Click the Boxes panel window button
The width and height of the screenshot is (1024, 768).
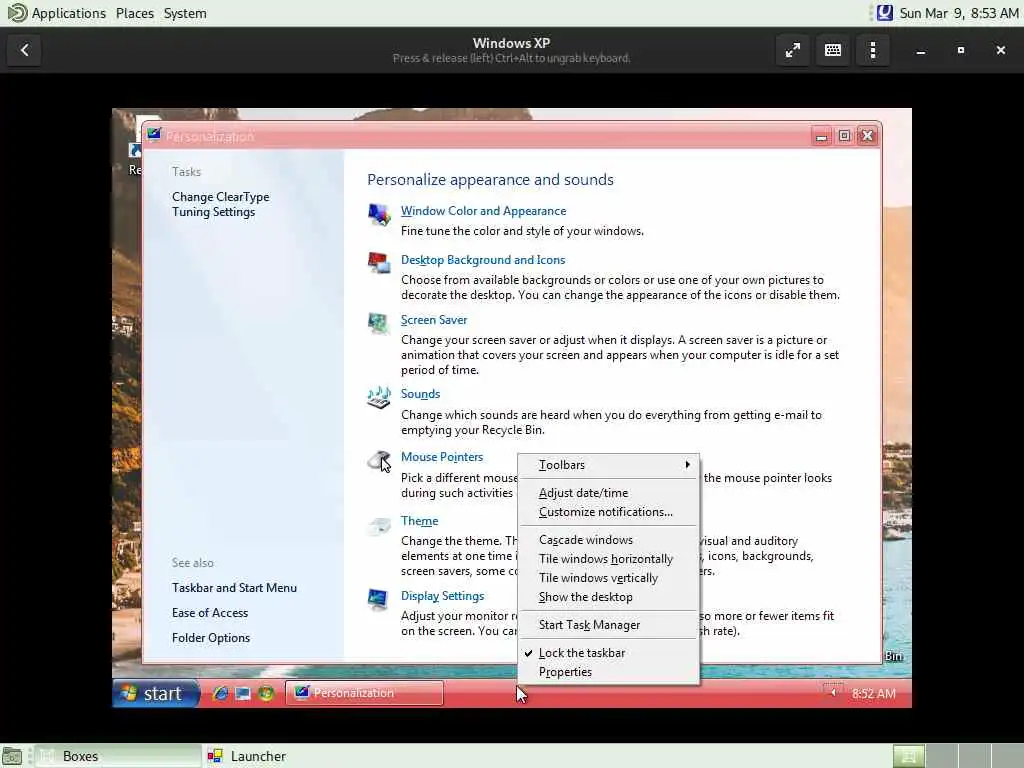click(118, 756)
